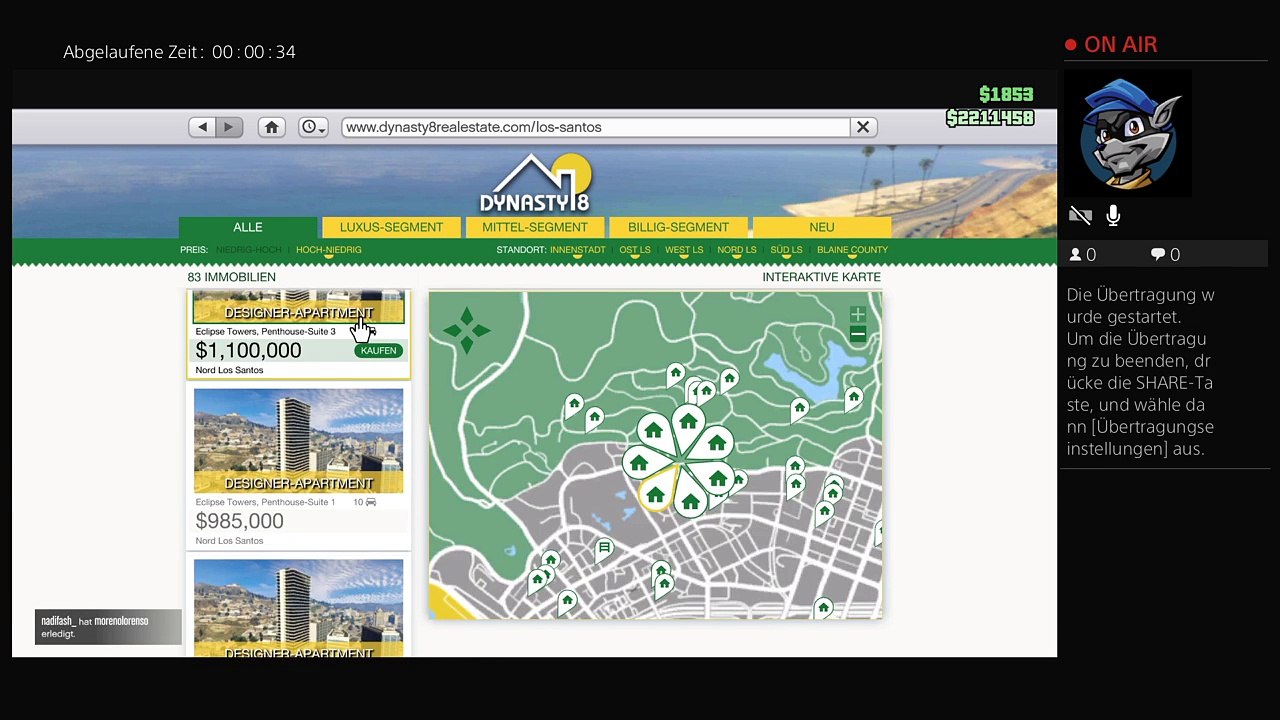The height and width of the screenshot is (720, 1280).
Task: Toggle the disabled camera icon
Action: coord(1080,215)
